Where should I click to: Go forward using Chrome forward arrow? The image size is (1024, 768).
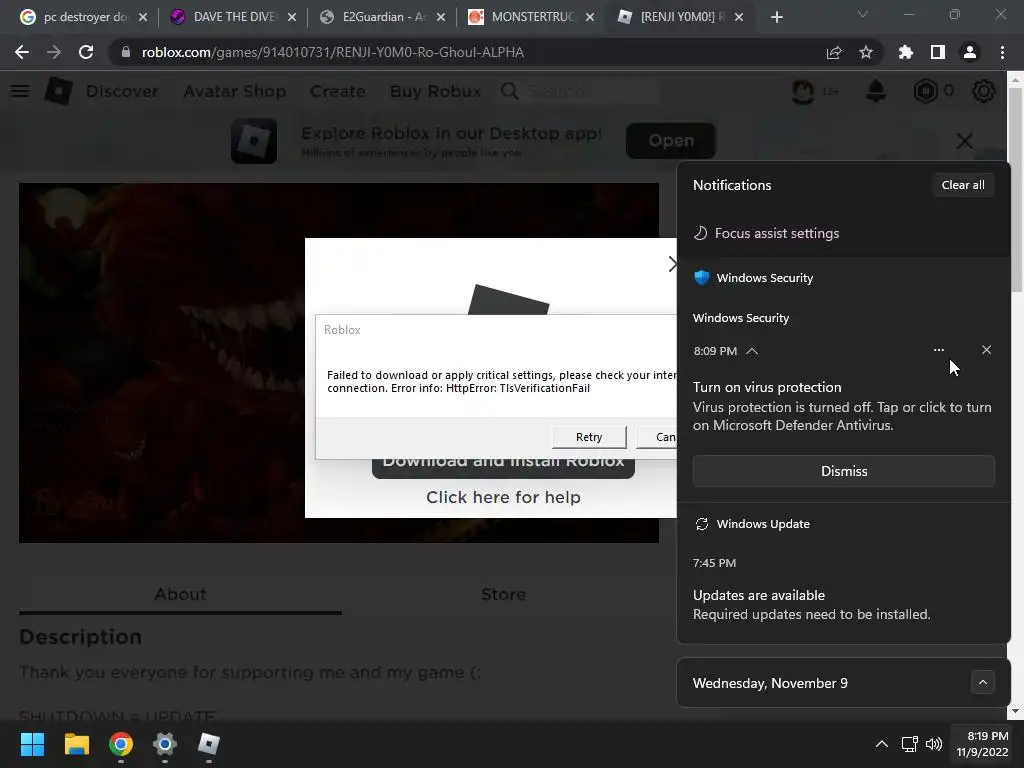(54, 52)
